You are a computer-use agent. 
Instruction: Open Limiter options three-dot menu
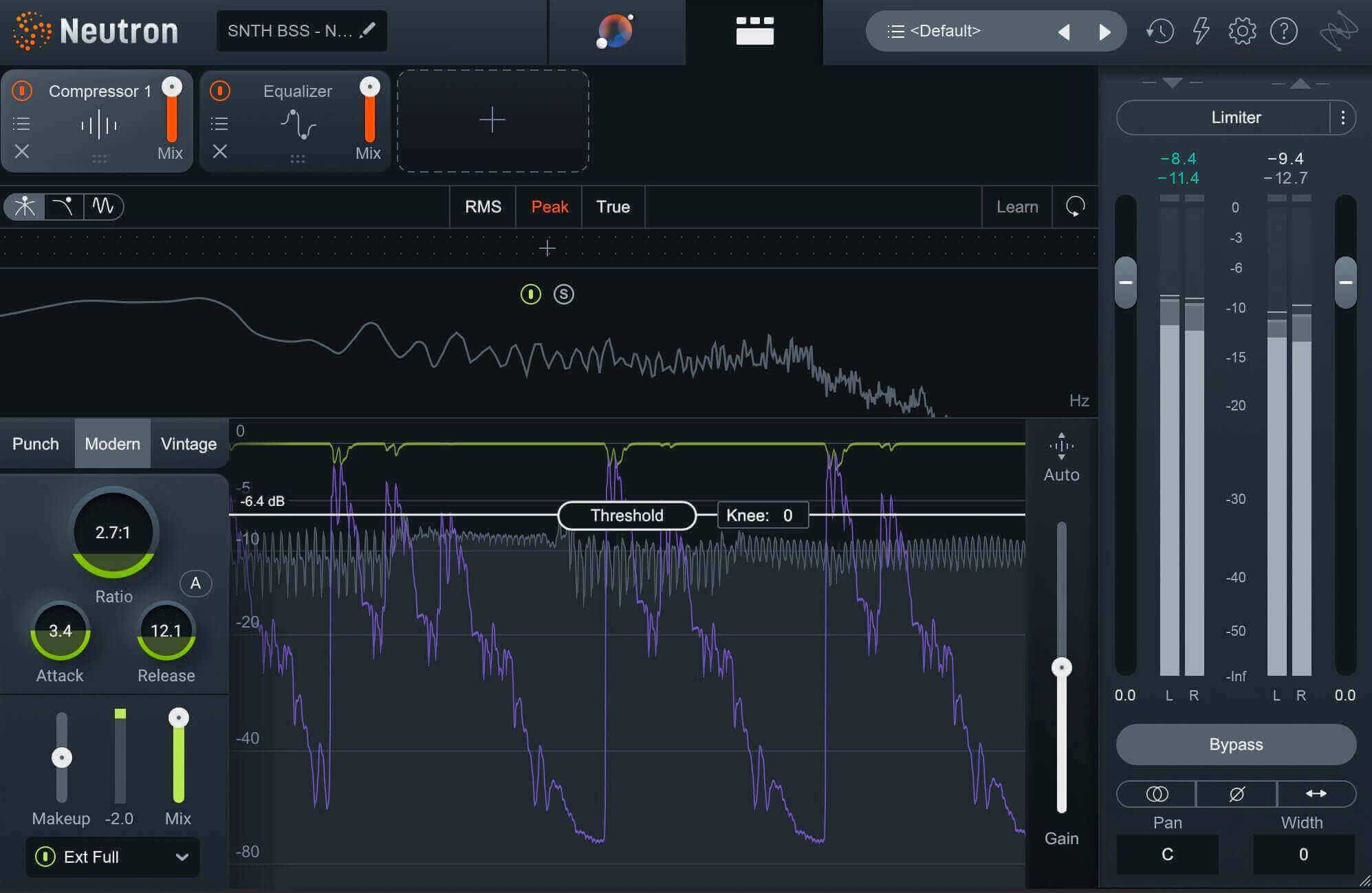click(1342, 118)
